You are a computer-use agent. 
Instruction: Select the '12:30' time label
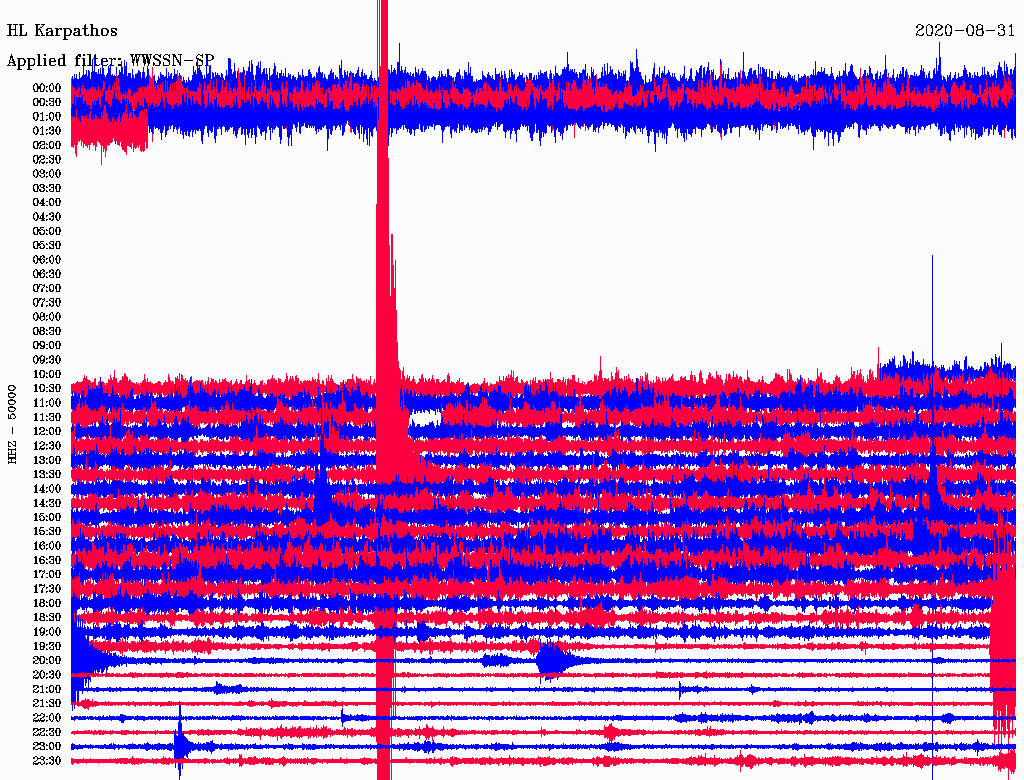point(47,446)
